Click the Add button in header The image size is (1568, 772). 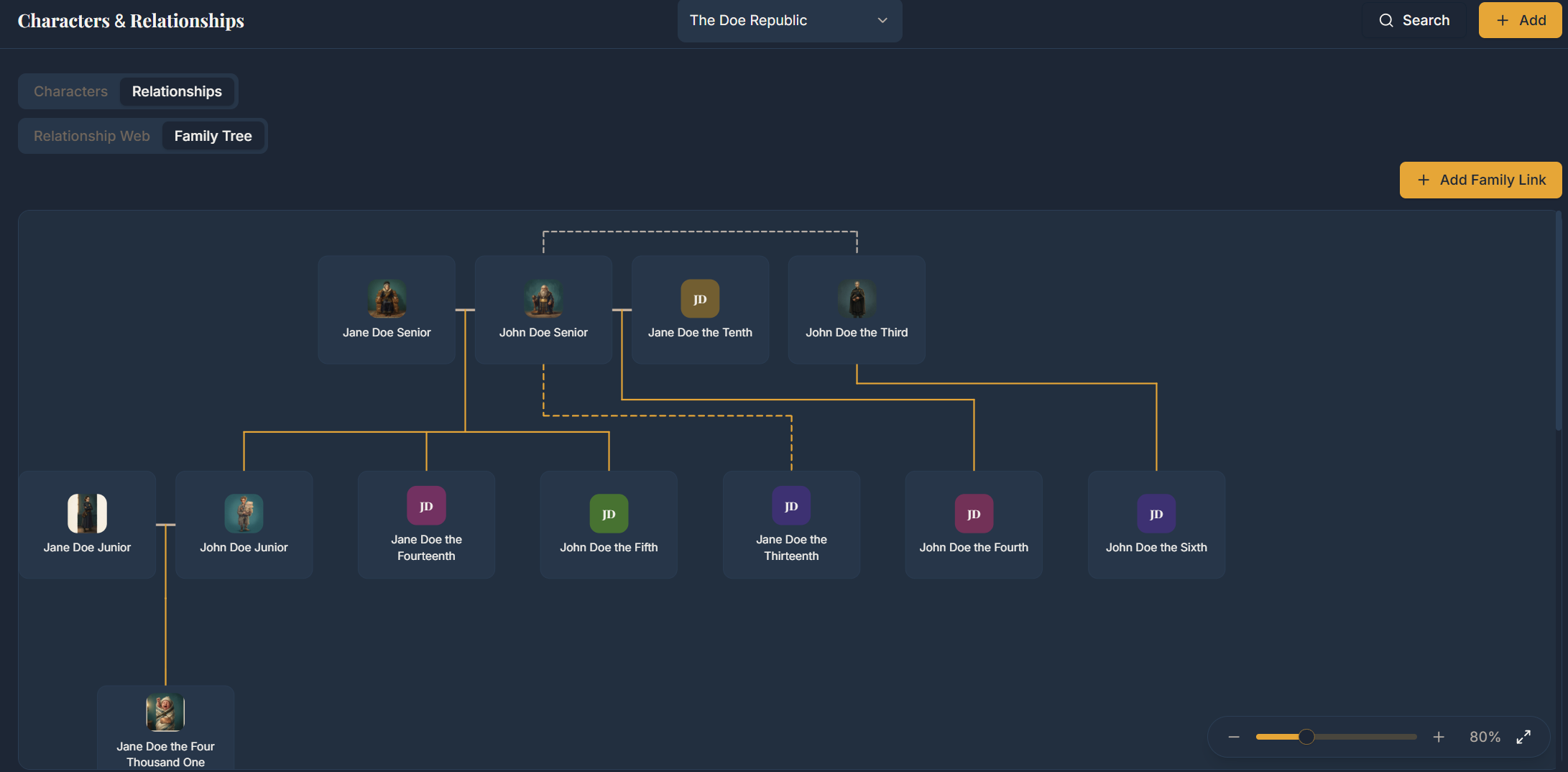[x=1520, y=20]
